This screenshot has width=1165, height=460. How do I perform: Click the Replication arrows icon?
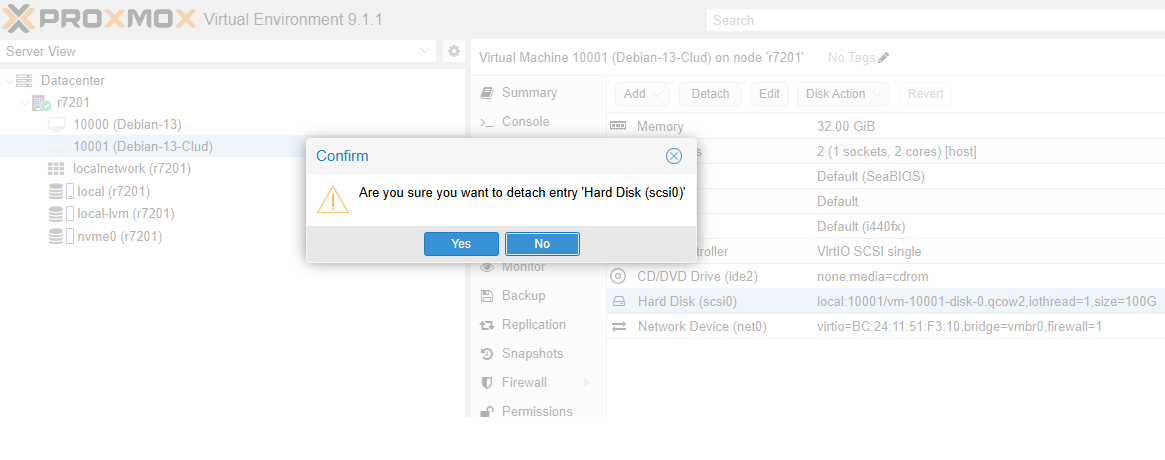click(487, 325)
